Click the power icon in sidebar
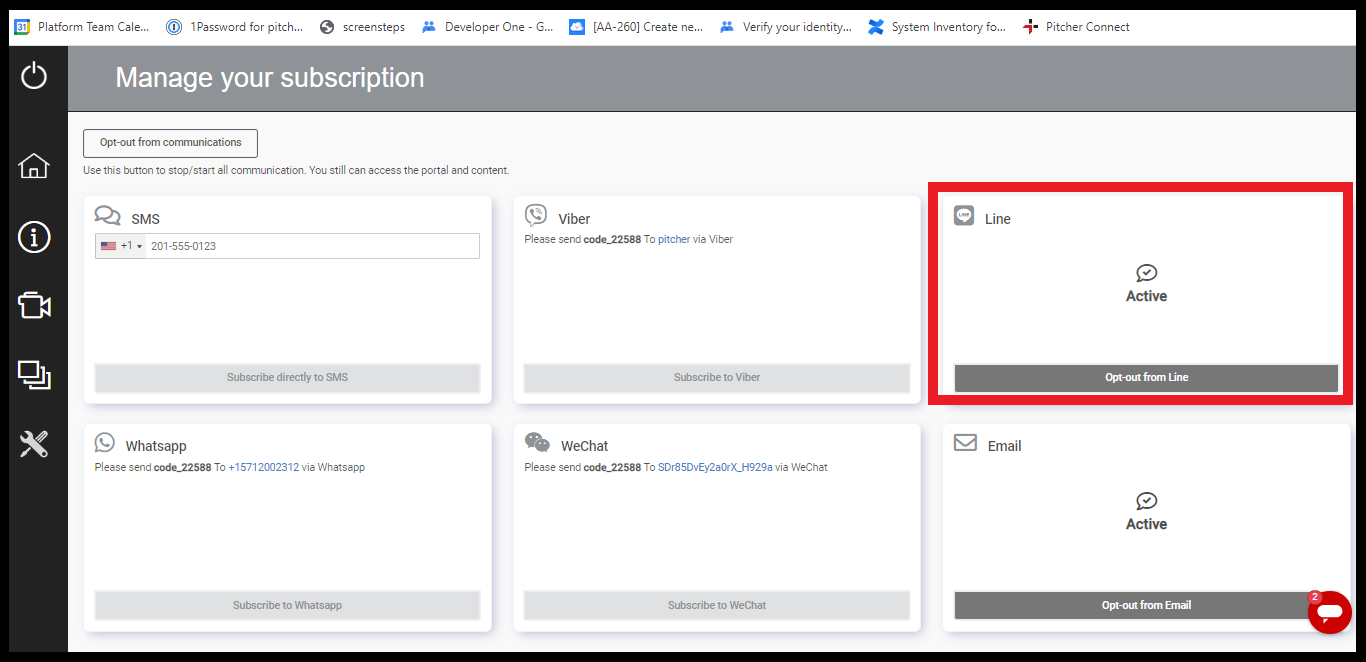This screenshot has width=1366, height=662. (34, 75)
